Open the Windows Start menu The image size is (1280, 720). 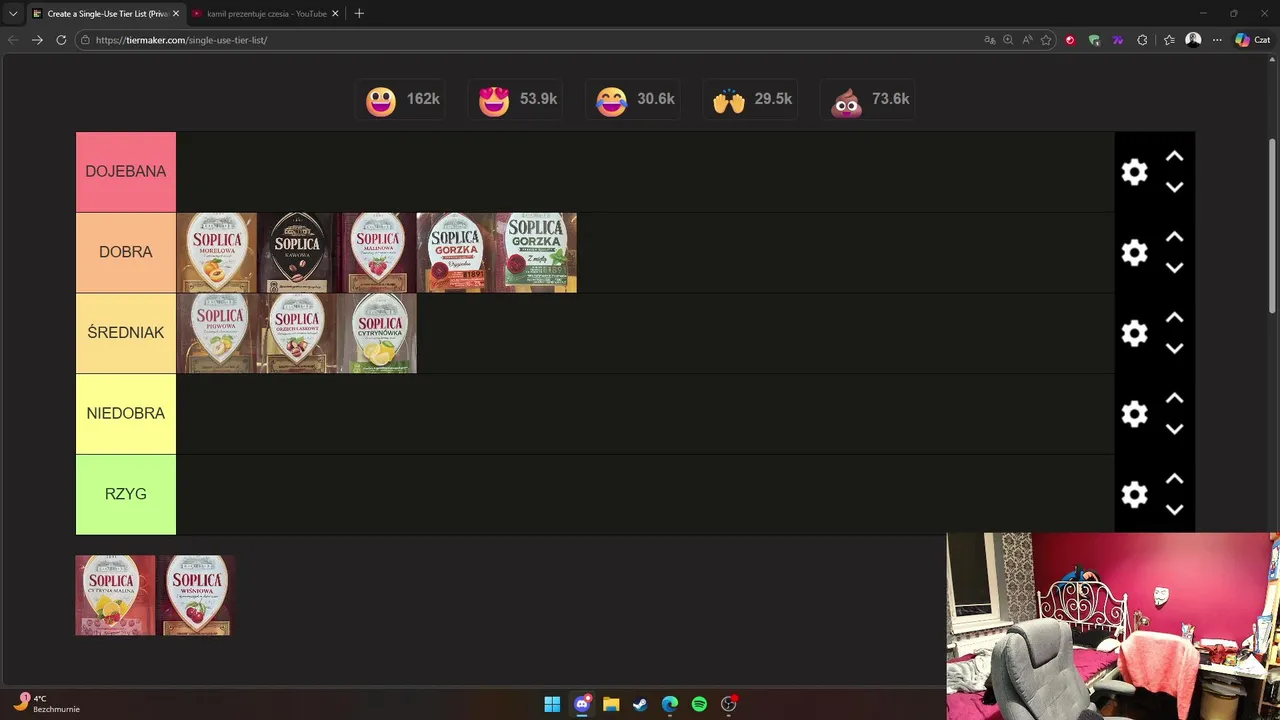pyautogui.click(x=552, y=704)
